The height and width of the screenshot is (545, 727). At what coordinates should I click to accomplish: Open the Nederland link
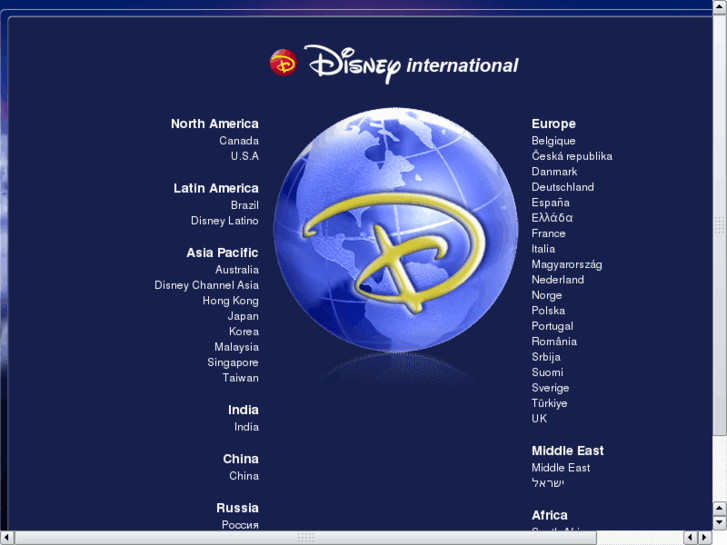click(x=558, y=280)
